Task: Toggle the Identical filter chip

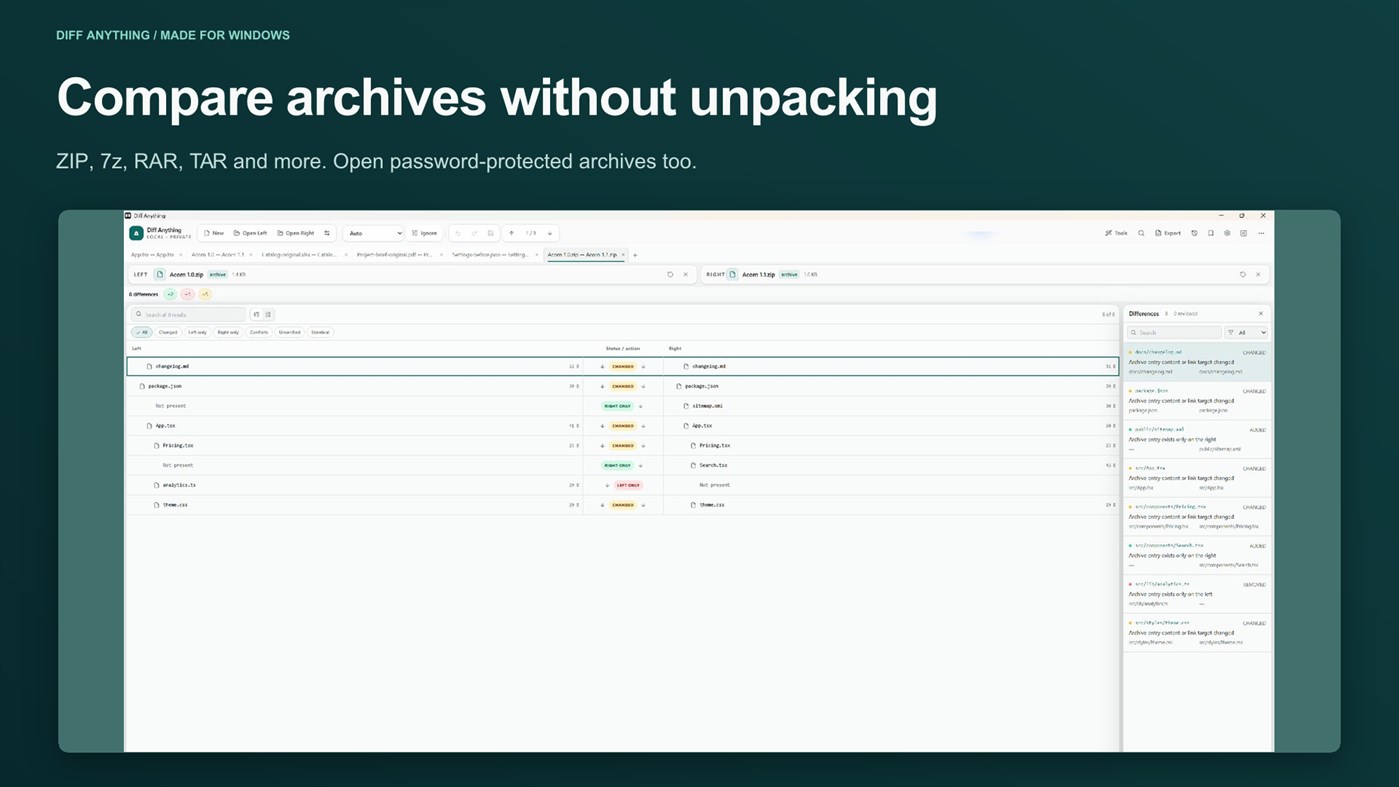Action: pos(320,332)
